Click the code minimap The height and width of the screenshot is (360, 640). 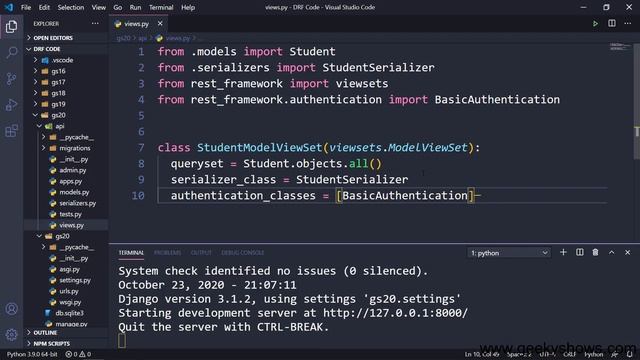(x=620, y=47)
